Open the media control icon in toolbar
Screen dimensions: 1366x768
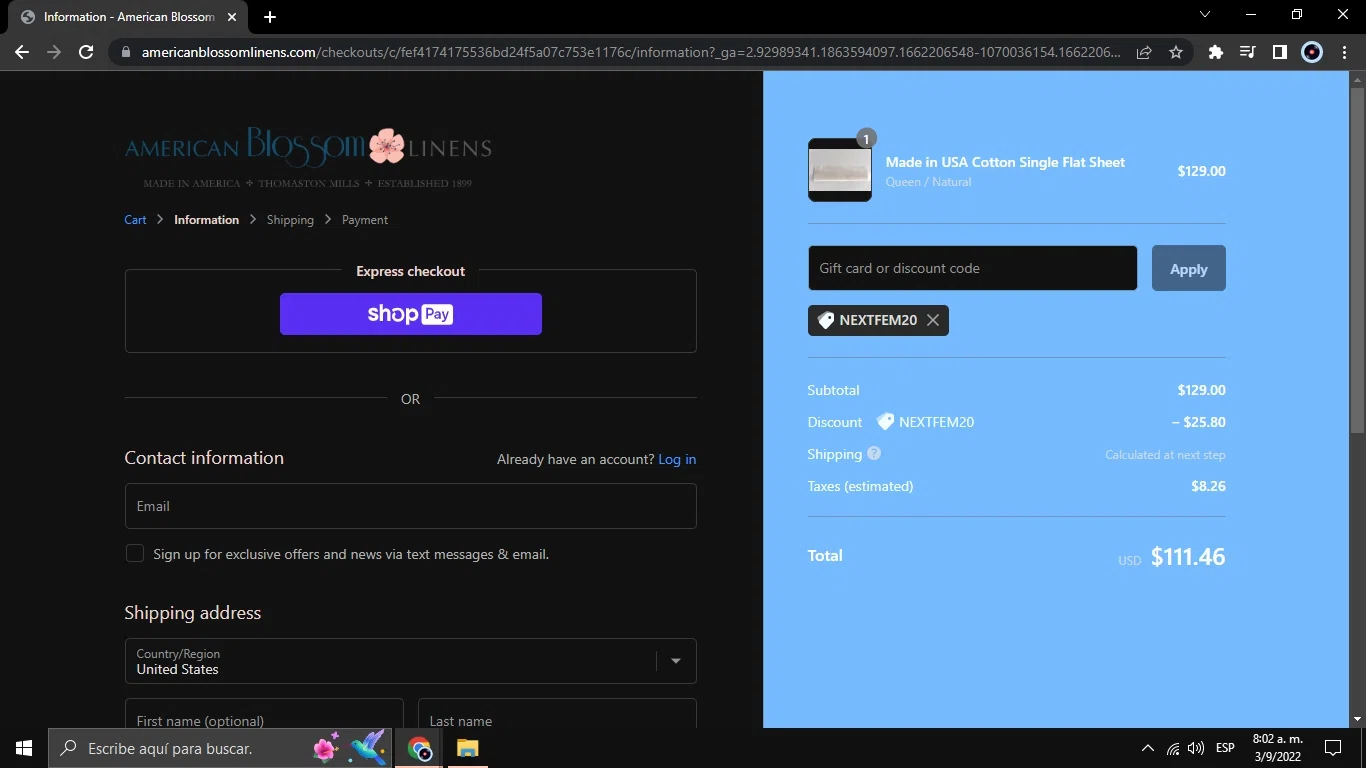pos(1248,52)
